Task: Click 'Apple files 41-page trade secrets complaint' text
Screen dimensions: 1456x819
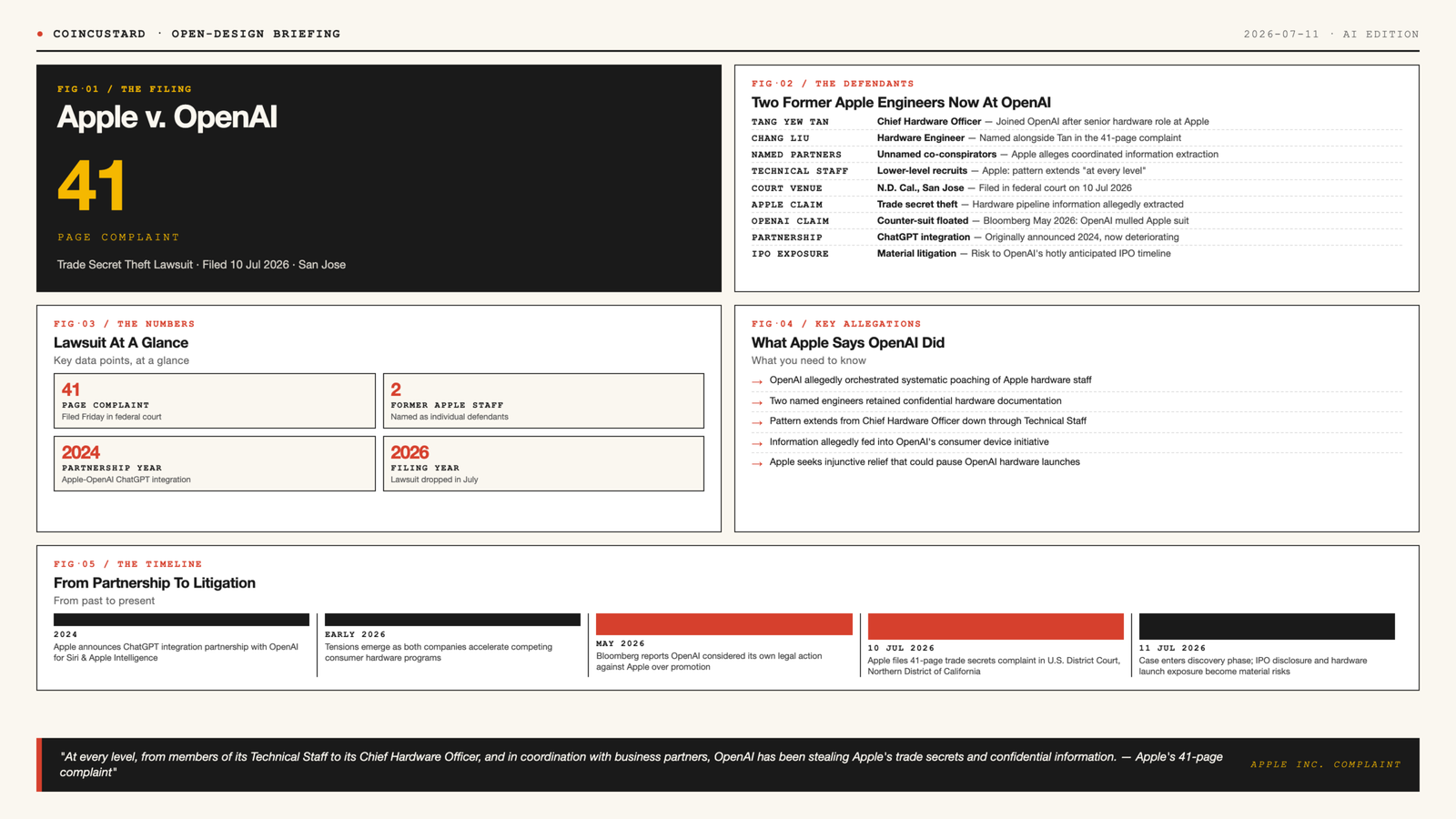Action: (994, 666)
